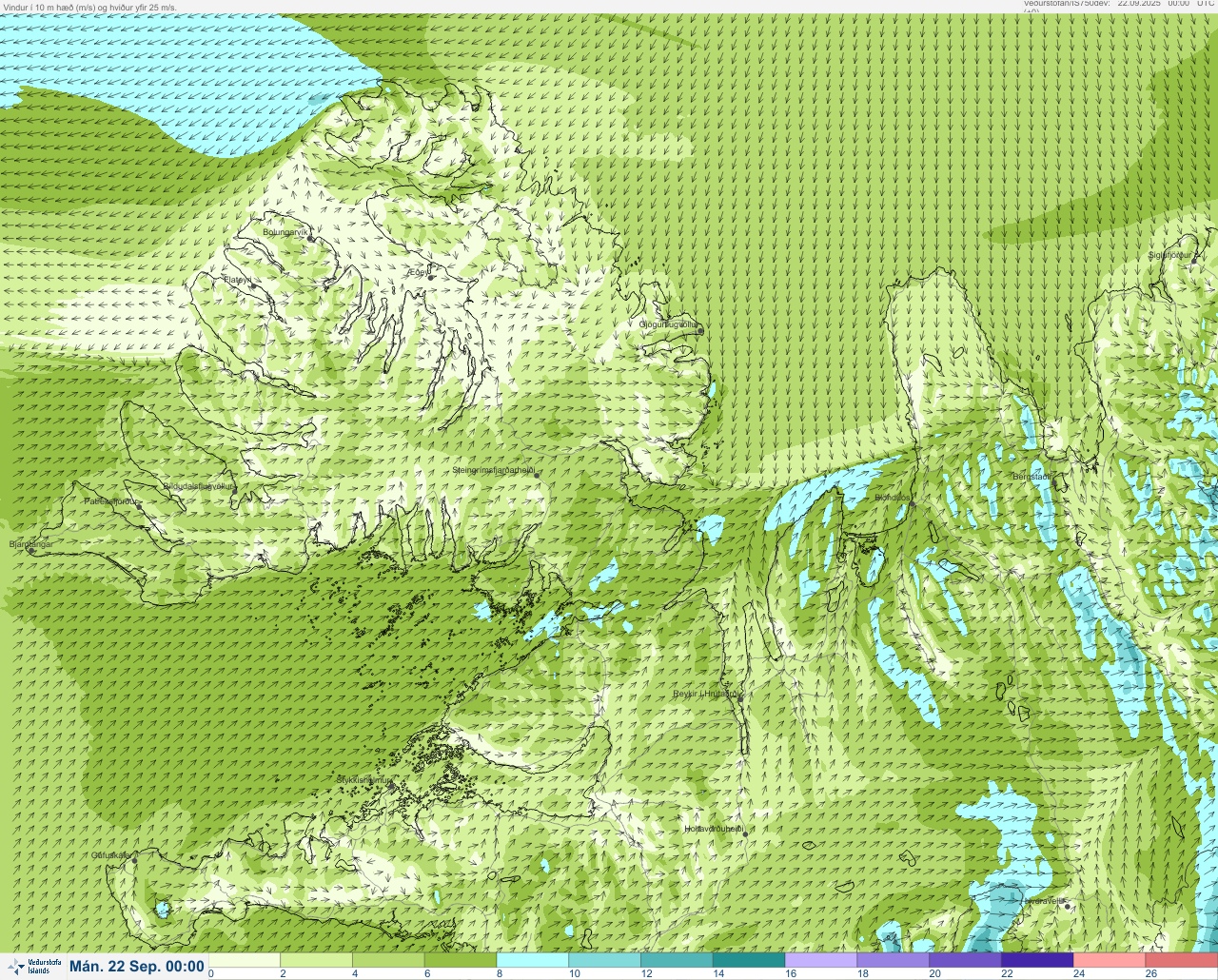
Task: Select the Reykir í Hrútafirði label
Action: tap(706, 694)
